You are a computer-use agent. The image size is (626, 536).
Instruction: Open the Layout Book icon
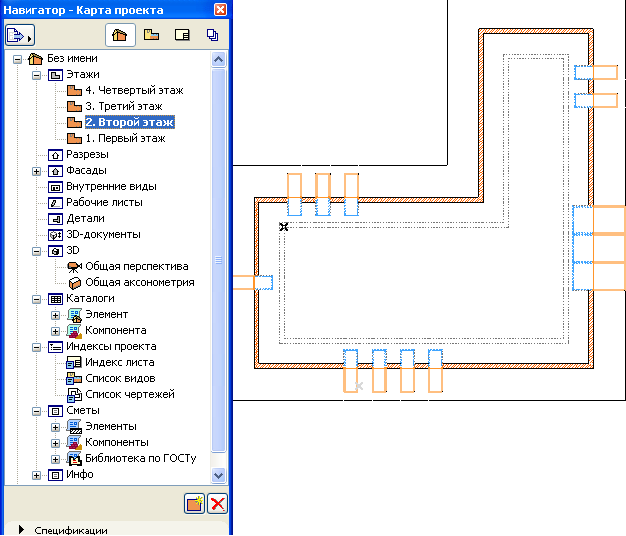(x=182, y=35)
